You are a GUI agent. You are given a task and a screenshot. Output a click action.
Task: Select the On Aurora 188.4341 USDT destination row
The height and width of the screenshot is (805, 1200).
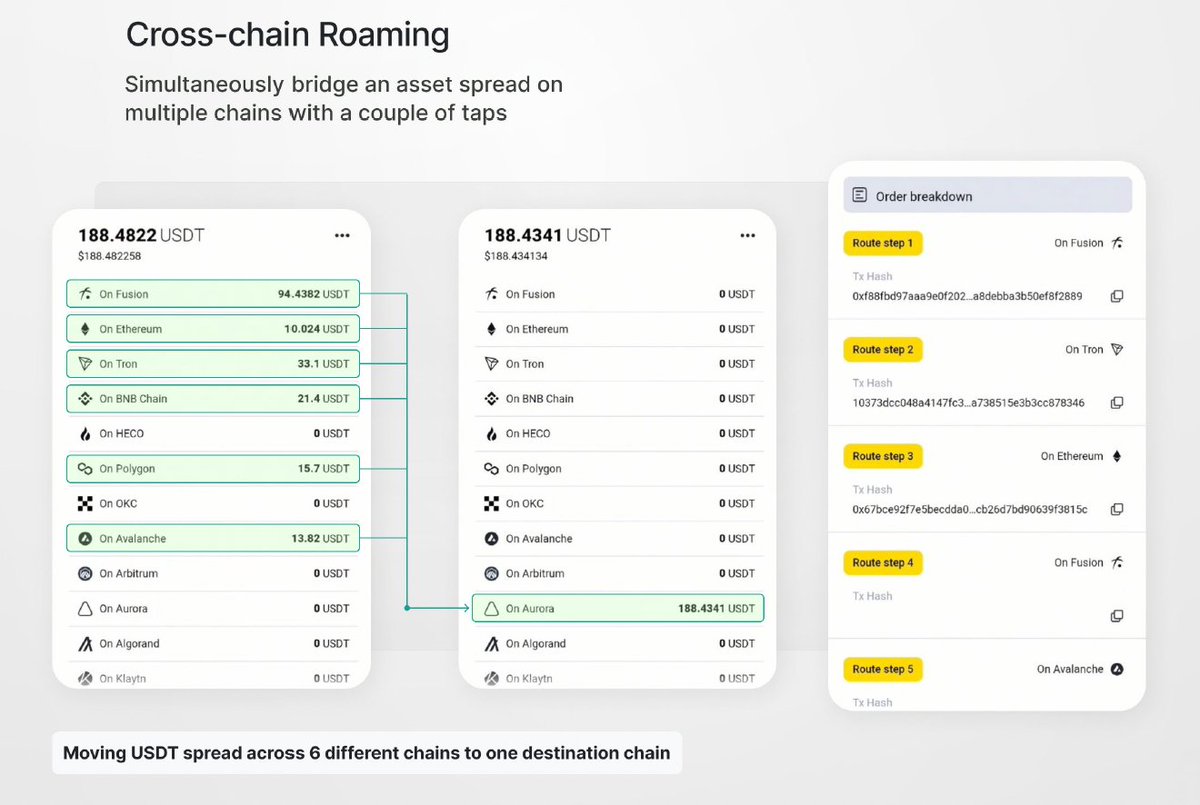pyautogui.click(x=618, y=608)
